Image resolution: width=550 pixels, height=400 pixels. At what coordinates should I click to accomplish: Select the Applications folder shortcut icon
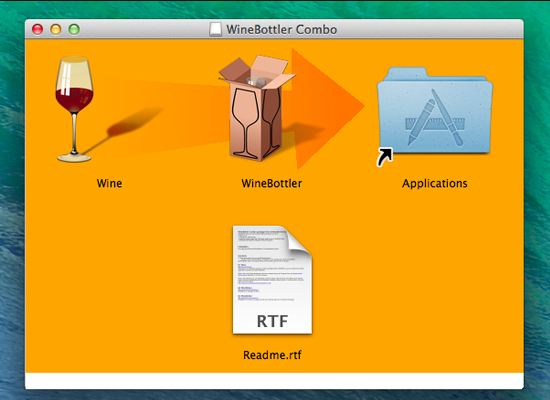435,112
